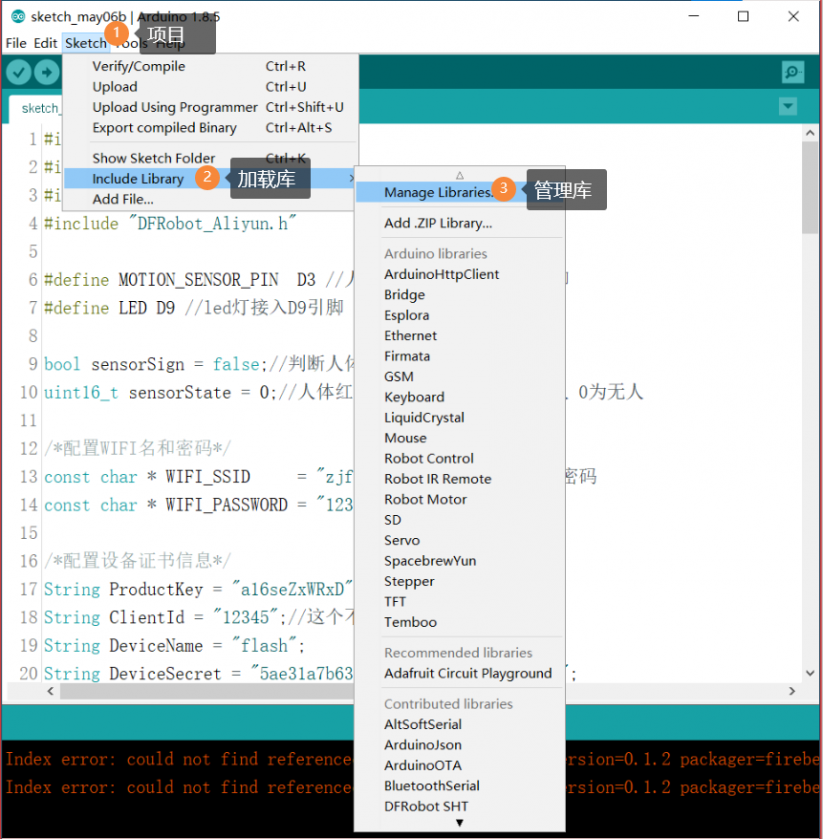Select Add File... entry
Viewport: 823px width, 839px height.
click(x=211, y=199)
